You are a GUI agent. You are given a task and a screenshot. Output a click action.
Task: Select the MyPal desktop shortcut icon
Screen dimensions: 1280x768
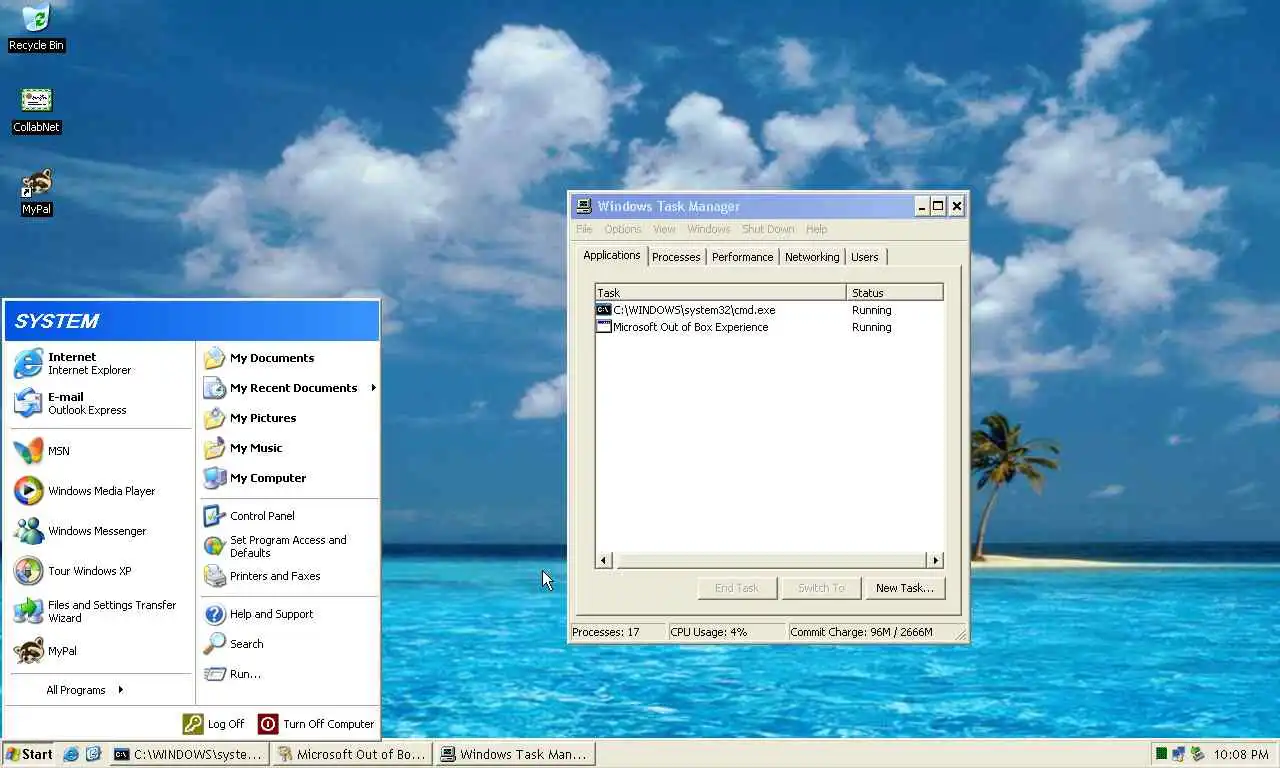click(36, 192)
